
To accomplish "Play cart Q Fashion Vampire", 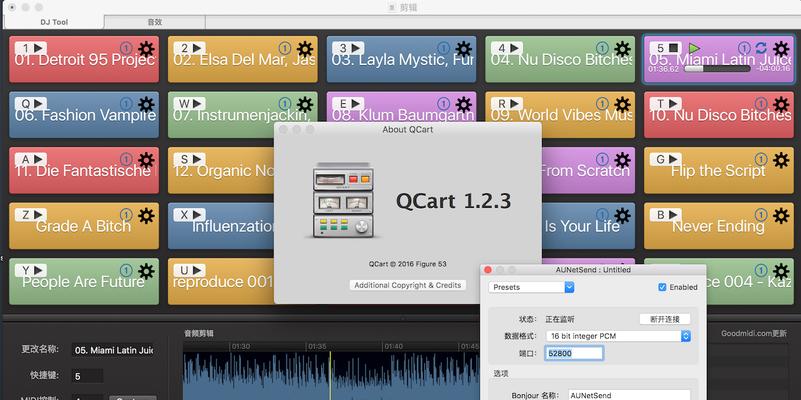I will (39, 104).
